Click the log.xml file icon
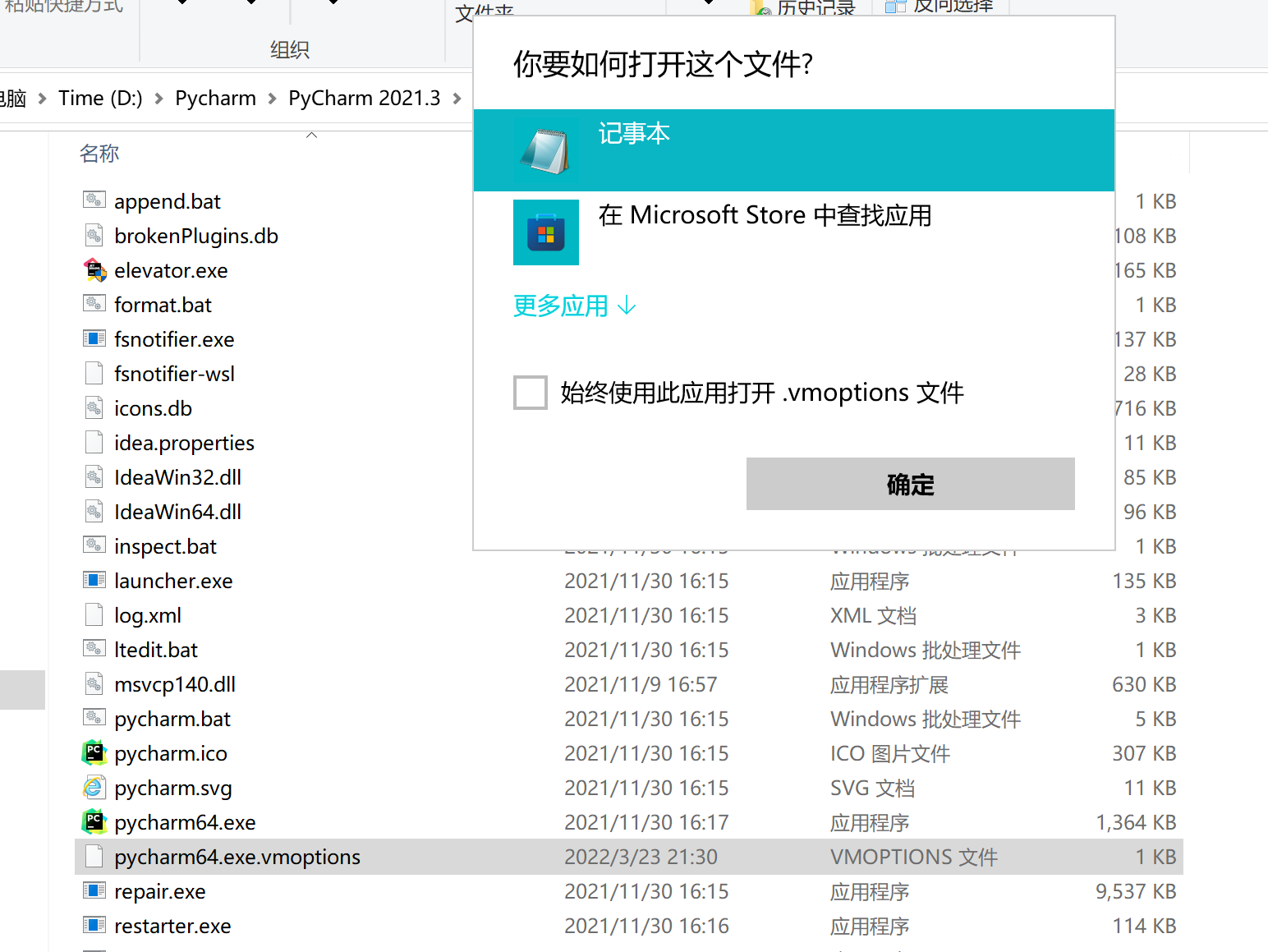Viewport: 1268px width, 952px height. tap(94, 614)
